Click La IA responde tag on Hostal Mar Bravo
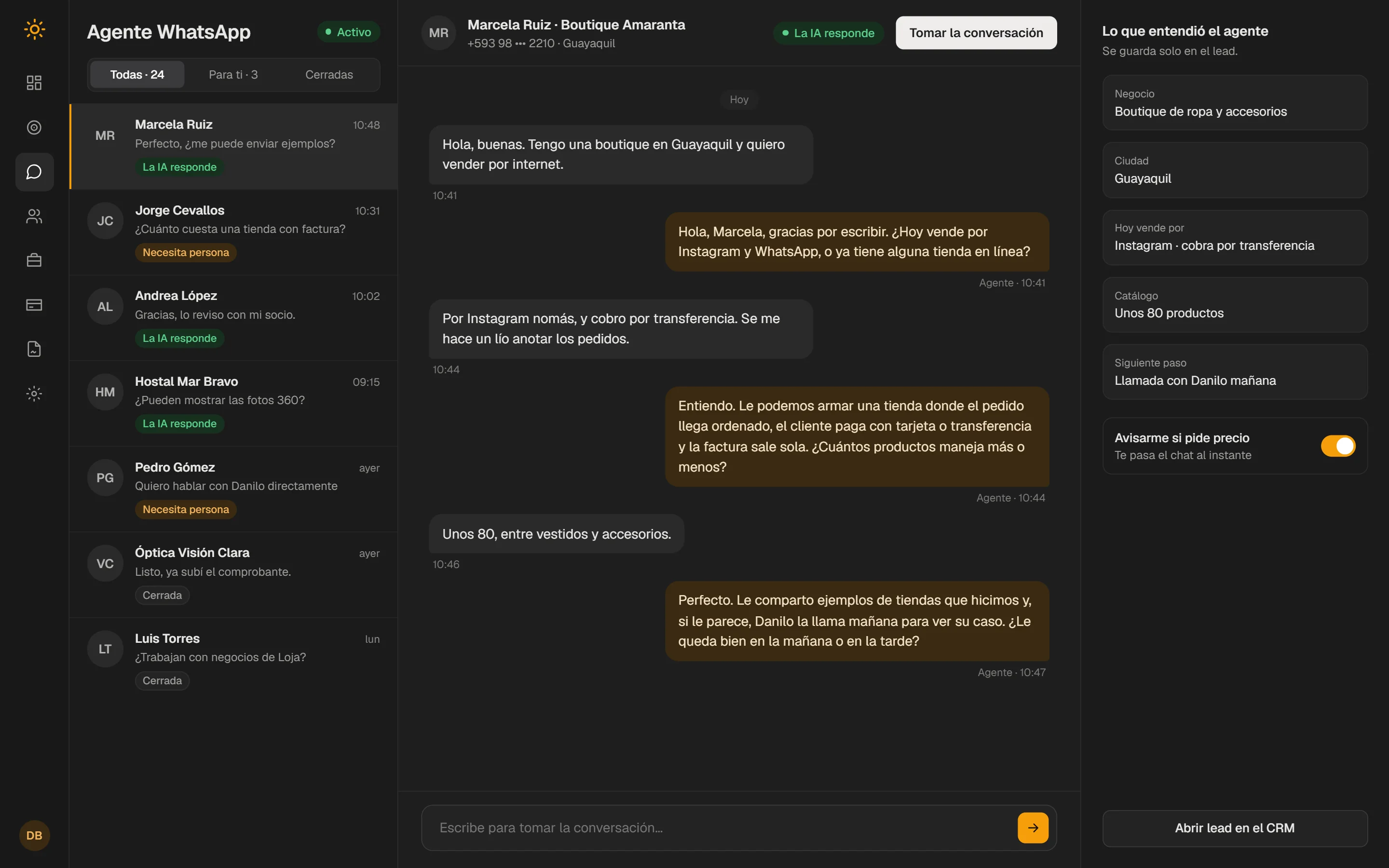Image resolution: width=1389 pixels, height=868 pixels. [179, 424]
